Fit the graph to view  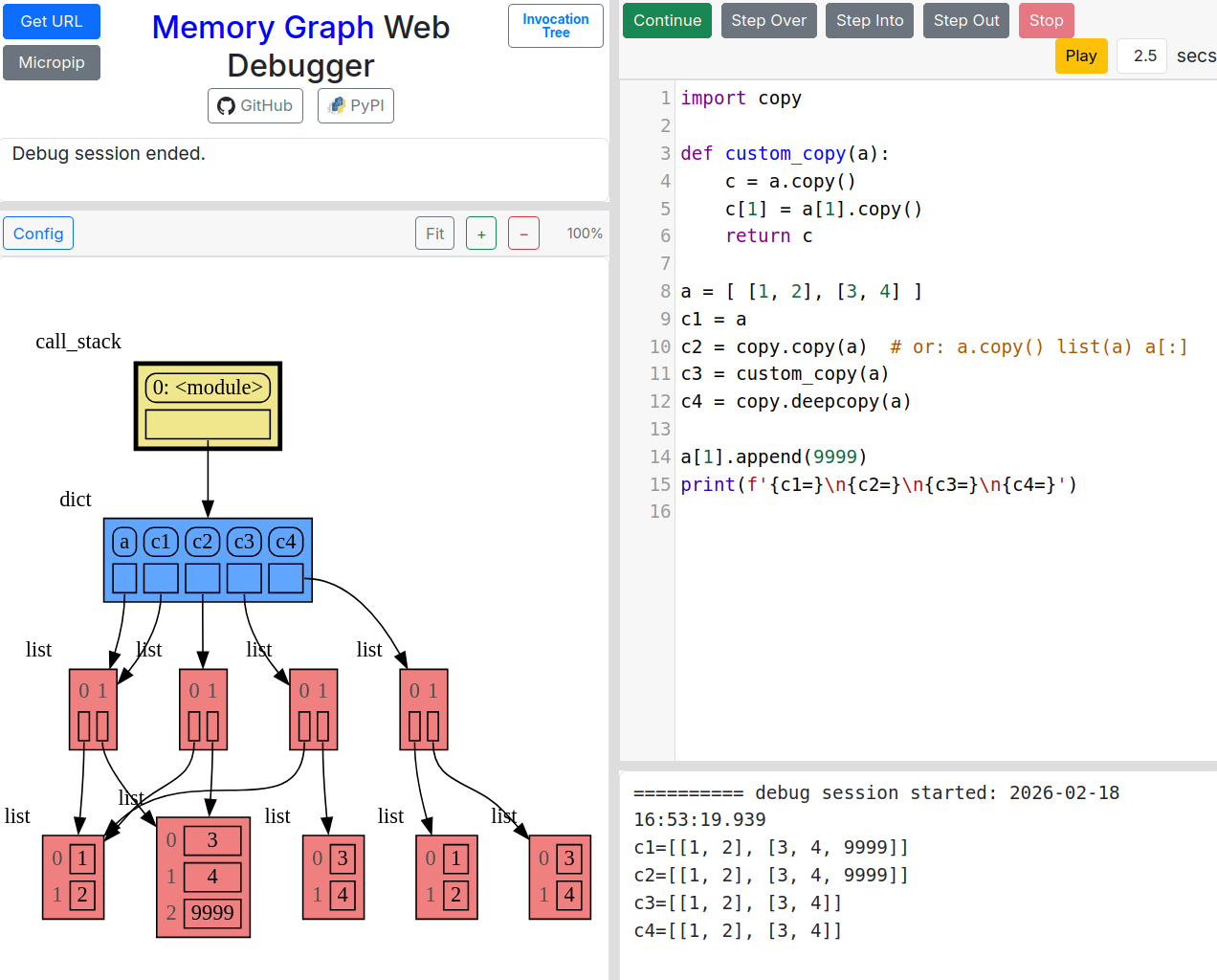[434, 234]
